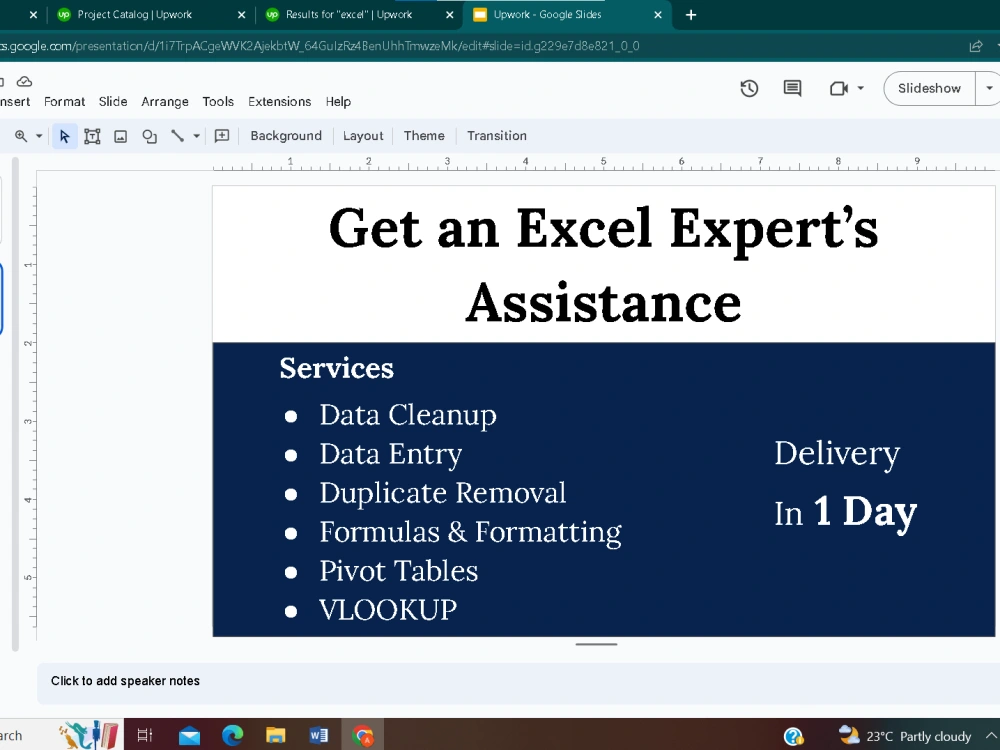Open the Format menu

[x=64, y=101]
